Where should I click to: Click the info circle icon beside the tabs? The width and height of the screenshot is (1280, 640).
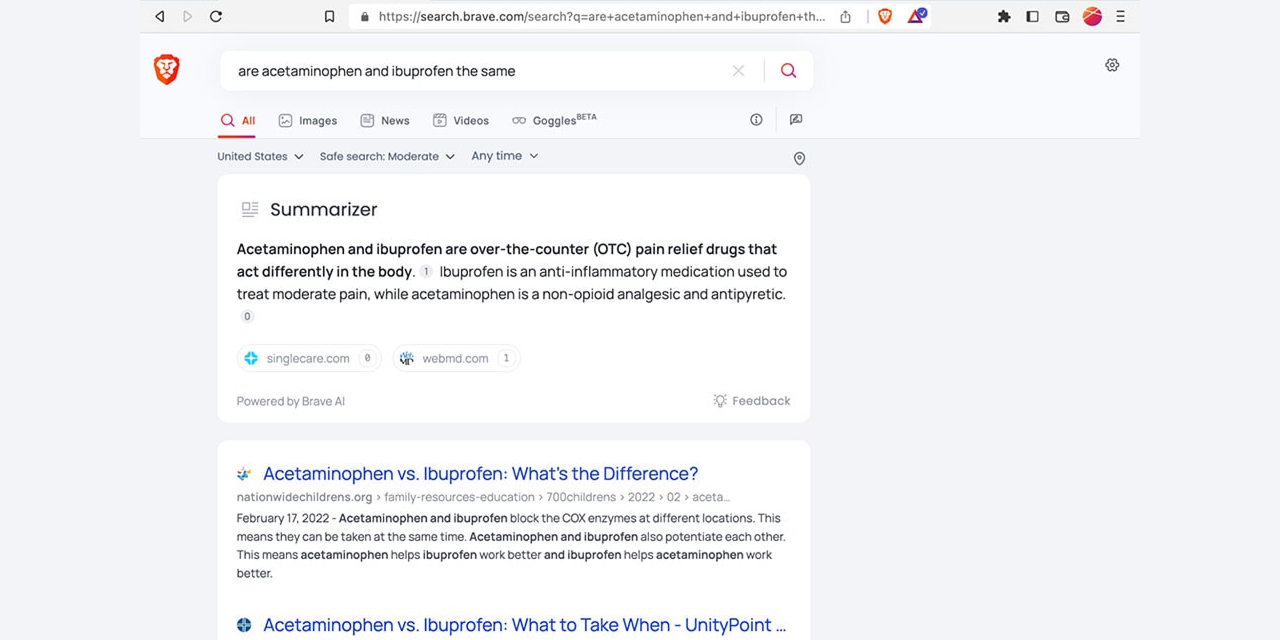coord(756,120)
